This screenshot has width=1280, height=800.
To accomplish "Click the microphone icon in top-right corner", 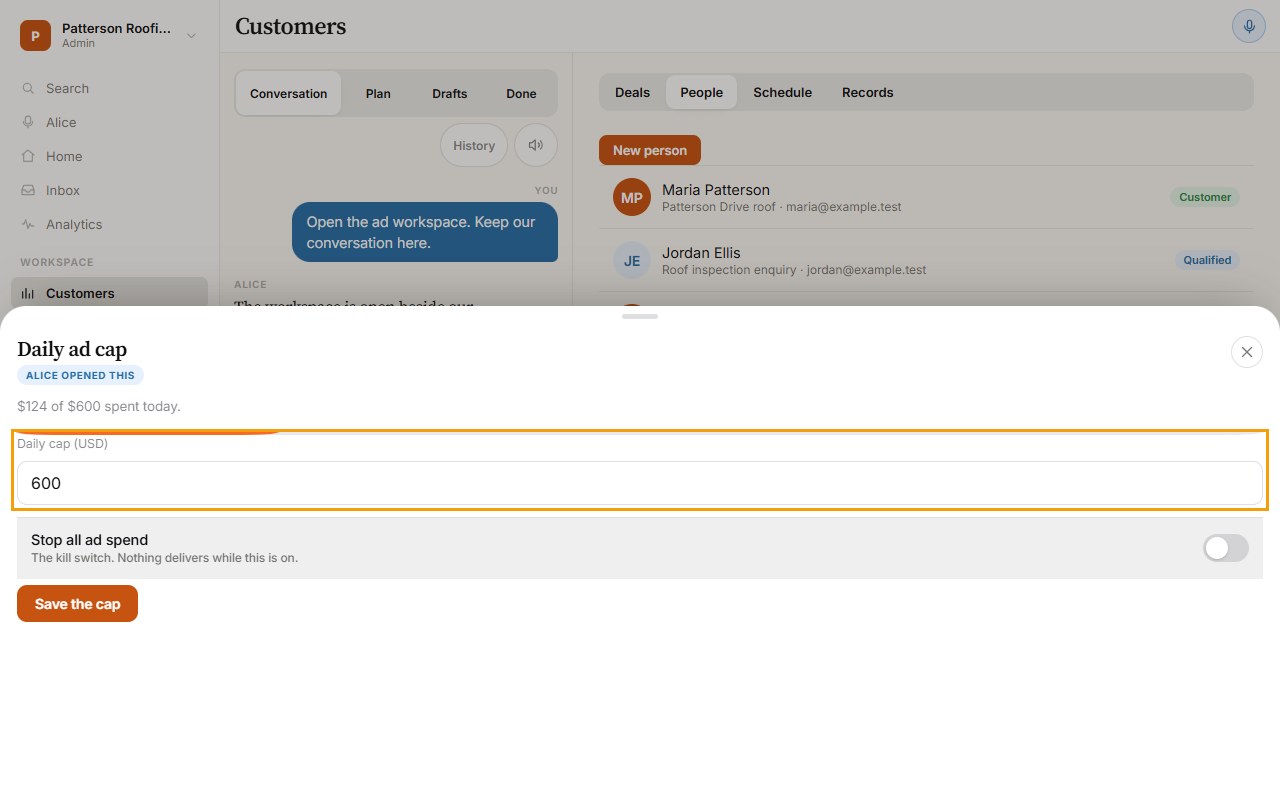I will point(1248,26).
